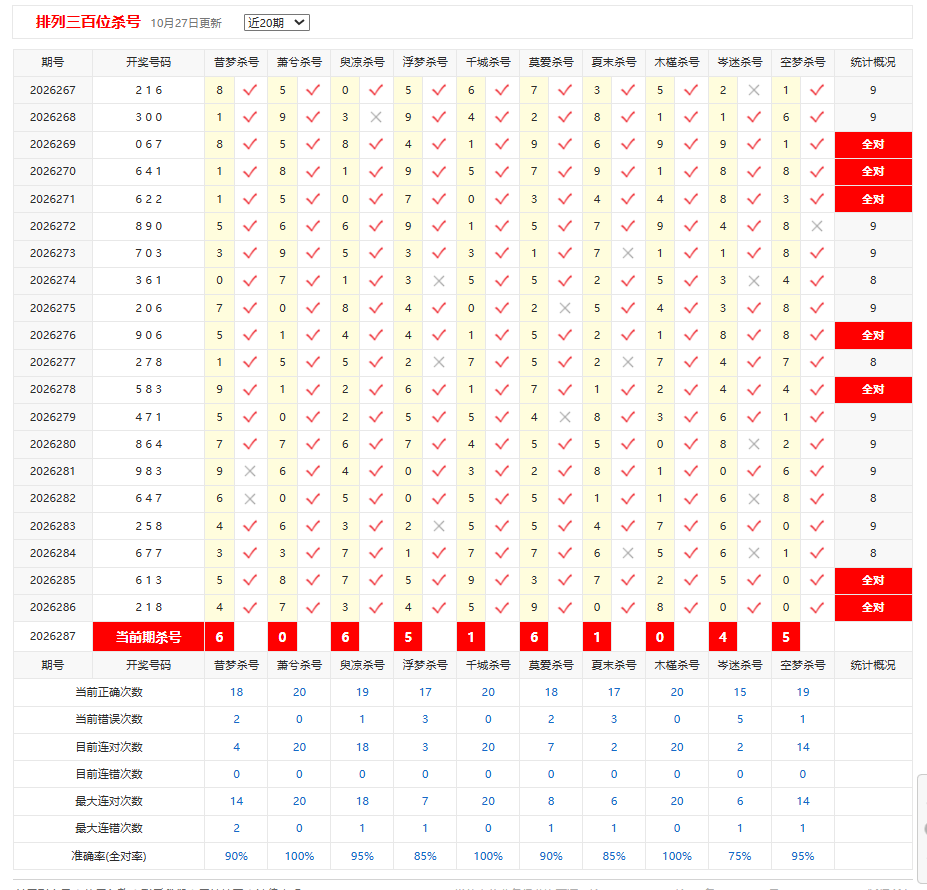The image size is (927, 890).
Task: Click the 目前连错次数 row label
Action: coord(109,774)
